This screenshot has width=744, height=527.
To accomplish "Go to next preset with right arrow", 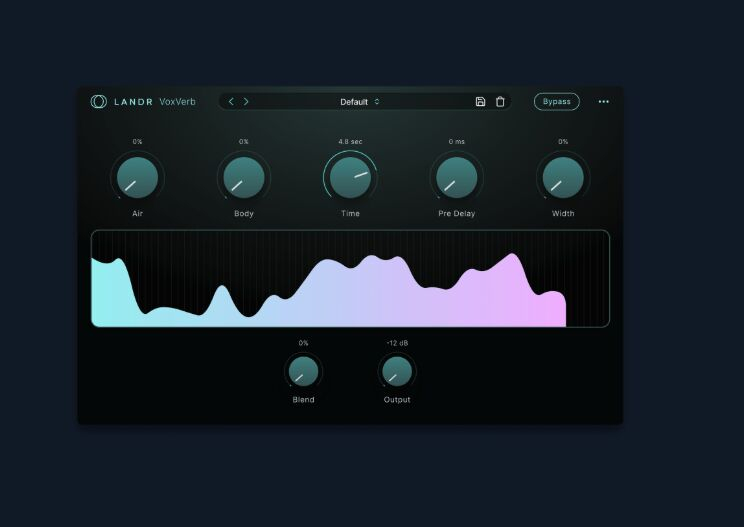I will [x=246, y=101].
